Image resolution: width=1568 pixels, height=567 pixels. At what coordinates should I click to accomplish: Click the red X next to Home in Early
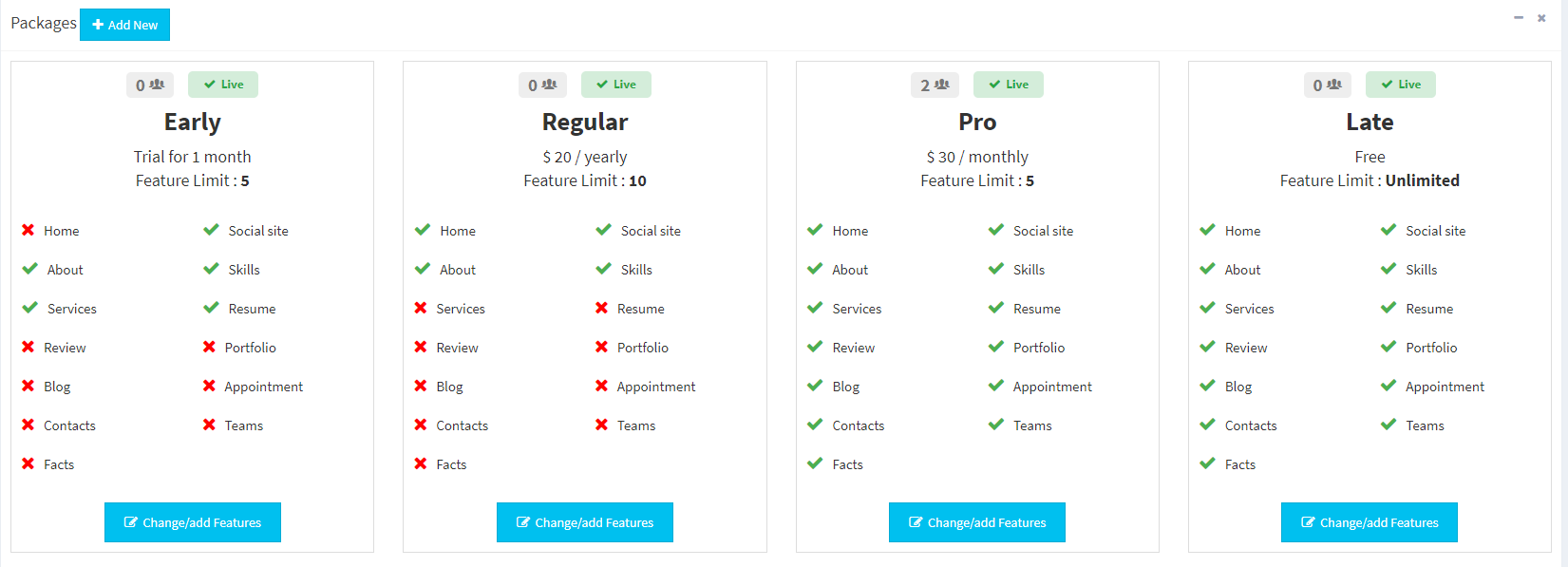[28, 230]
